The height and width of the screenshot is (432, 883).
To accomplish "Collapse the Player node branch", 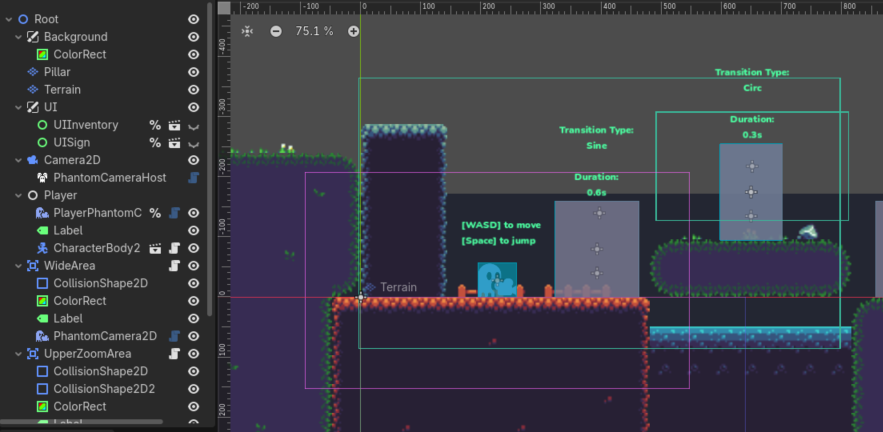I will tap(19, 195).
